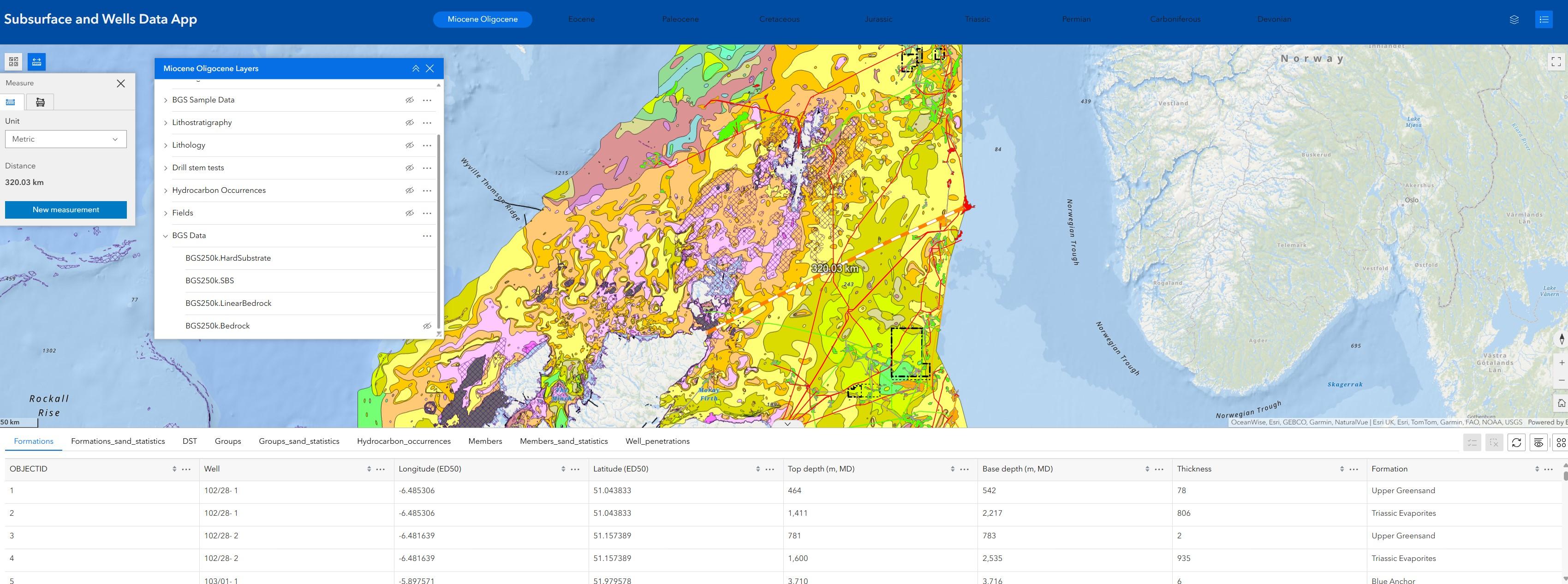Close the Measure panel
The width and height of the screenshot is (1568, 584).
point(120,83)
